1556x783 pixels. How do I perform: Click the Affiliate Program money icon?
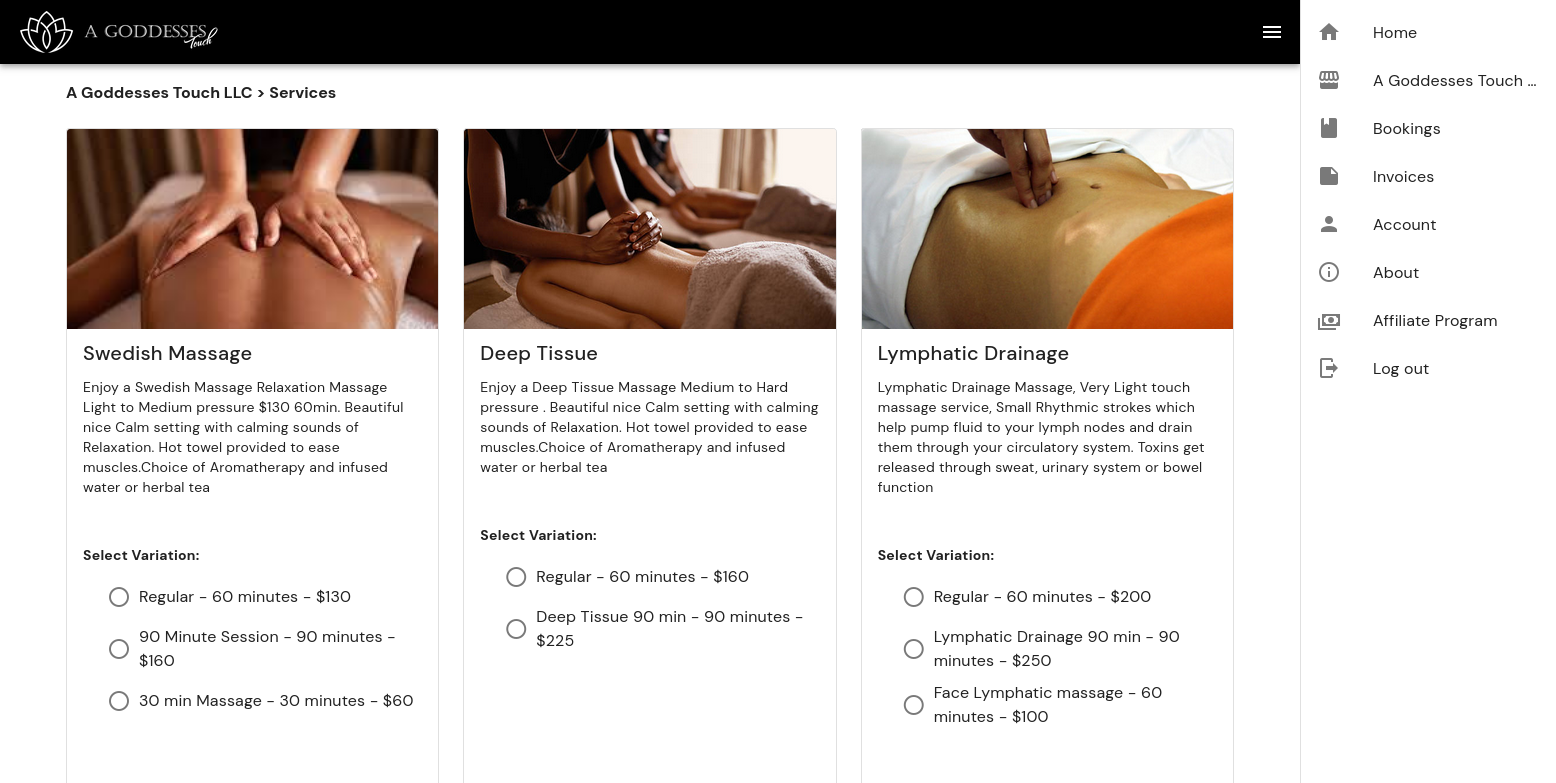(x=1329, y=321)
